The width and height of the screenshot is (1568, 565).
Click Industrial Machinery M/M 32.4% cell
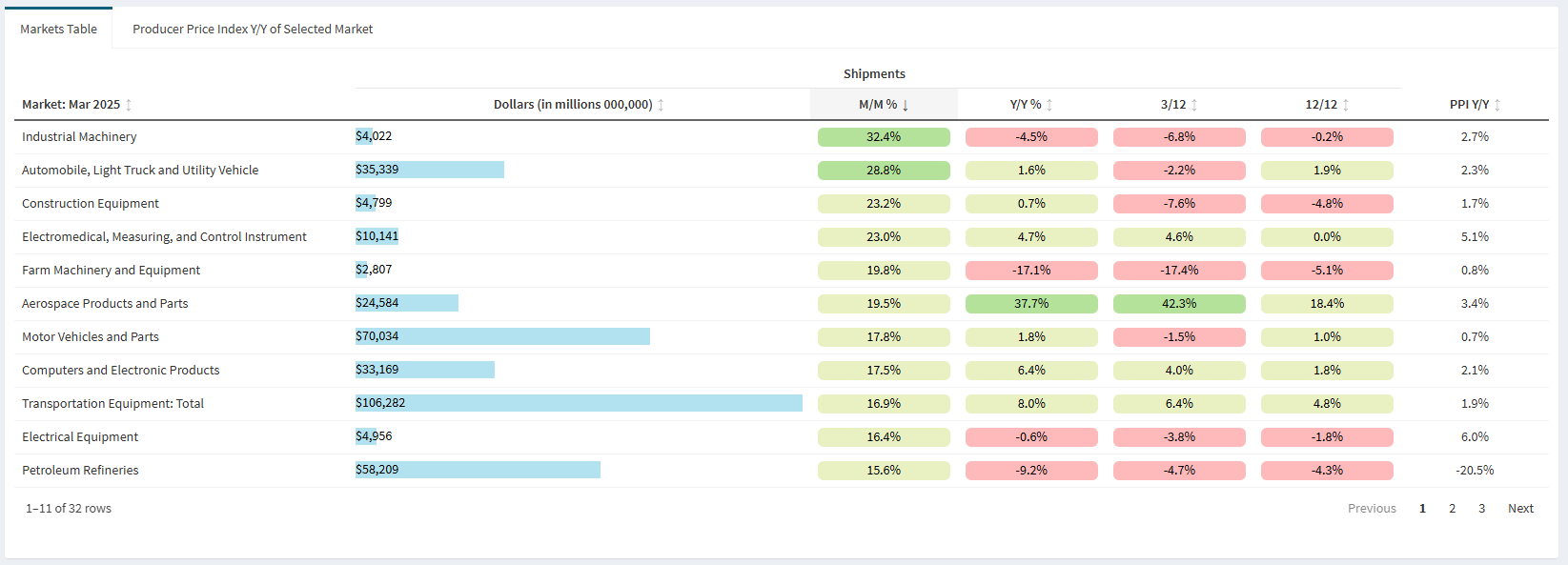click(x=884, y=137)
